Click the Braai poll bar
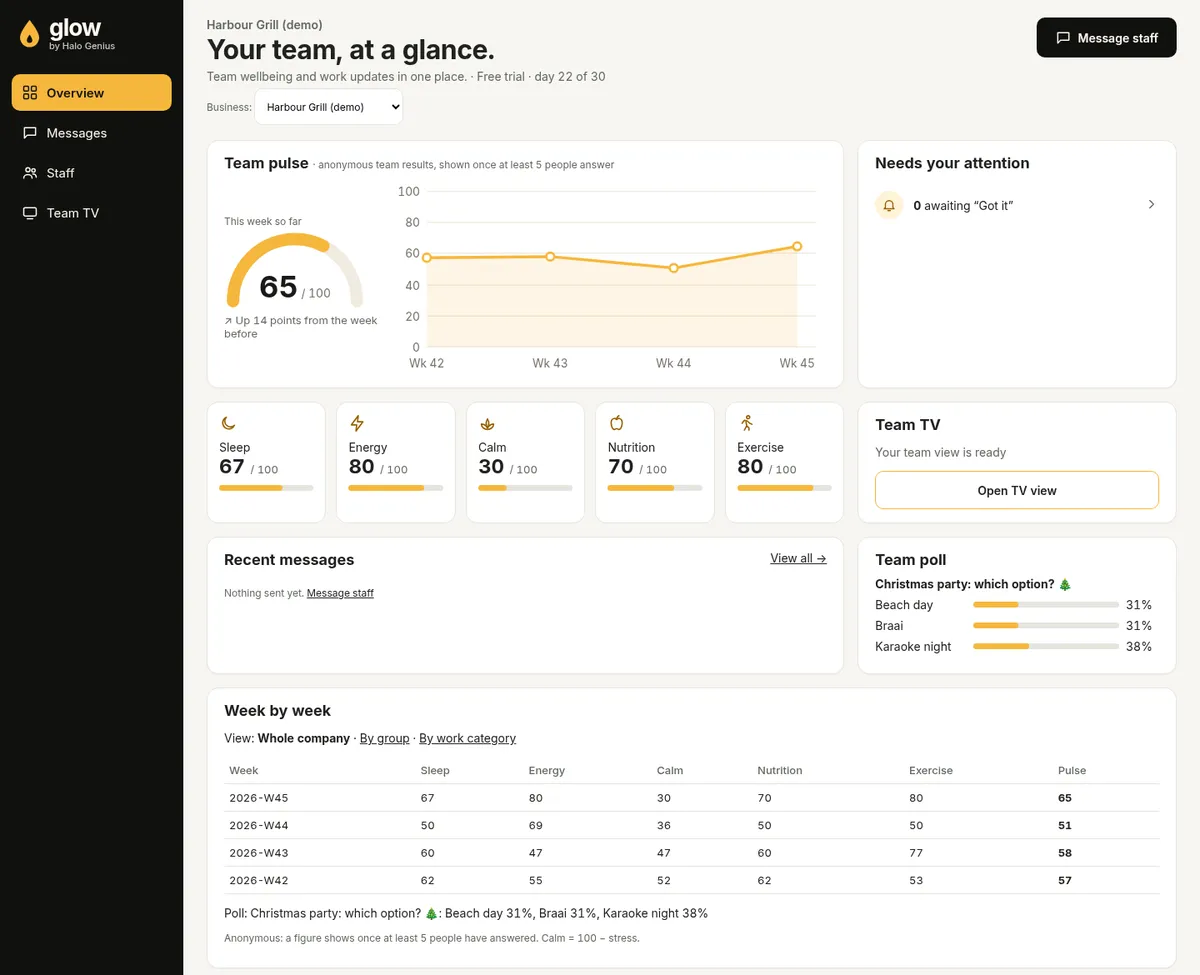1200x975 pixels. coord(1046,625)
